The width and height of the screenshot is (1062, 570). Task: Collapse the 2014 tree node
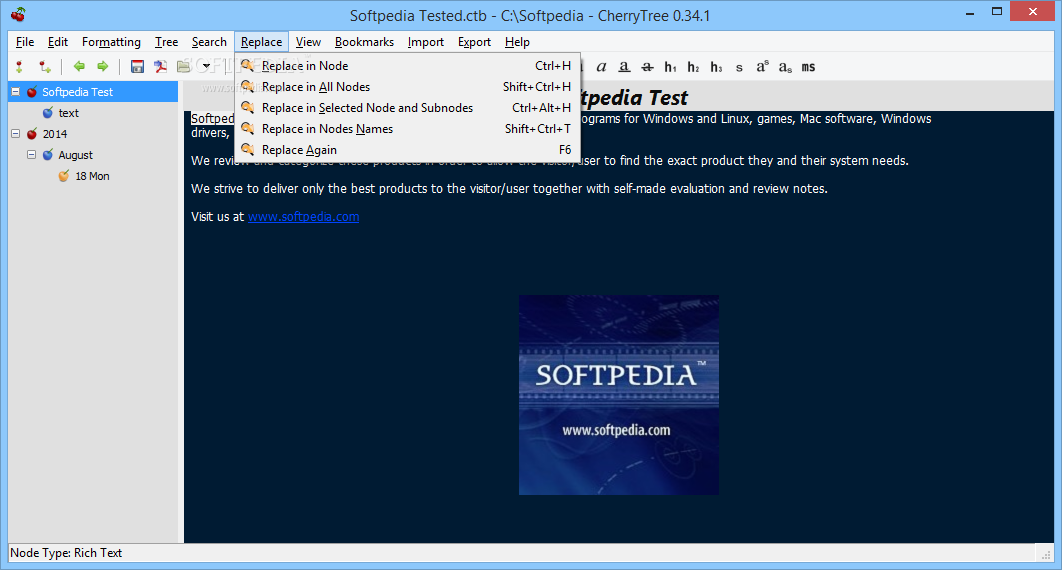16,133
